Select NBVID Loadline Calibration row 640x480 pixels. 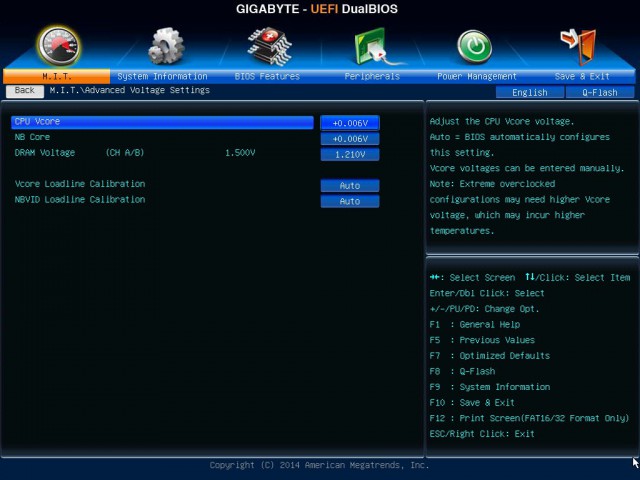(x=162, y=200)
